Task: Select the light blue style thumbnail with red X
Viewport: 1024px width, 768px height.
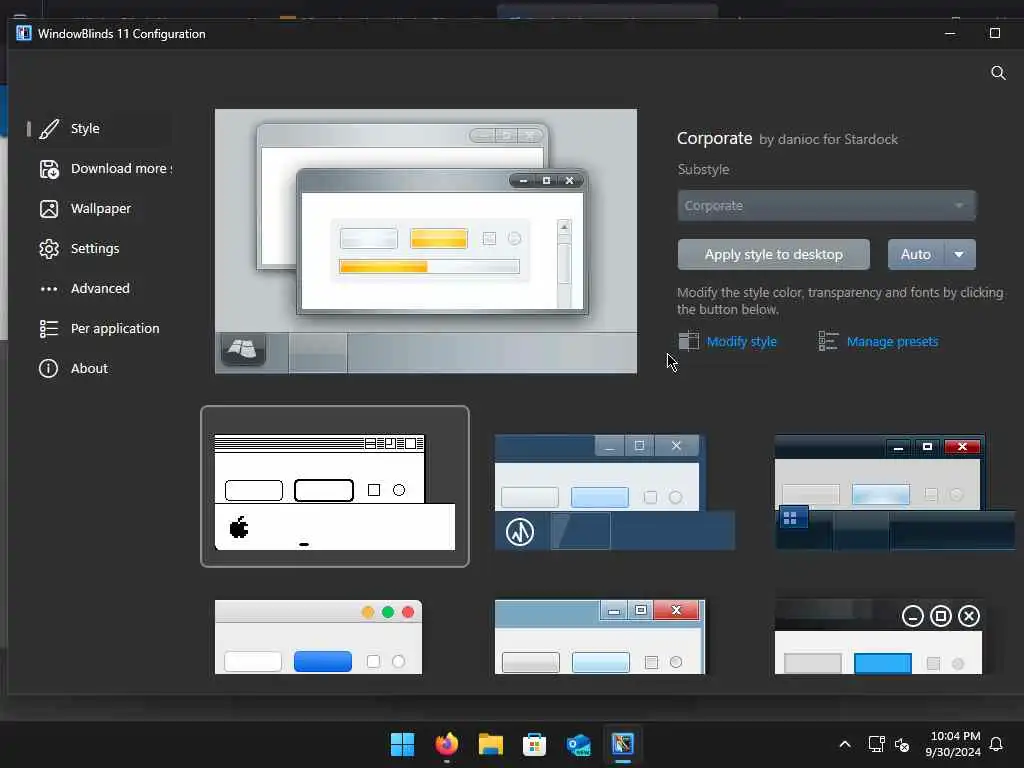Action: click(600, 637)
